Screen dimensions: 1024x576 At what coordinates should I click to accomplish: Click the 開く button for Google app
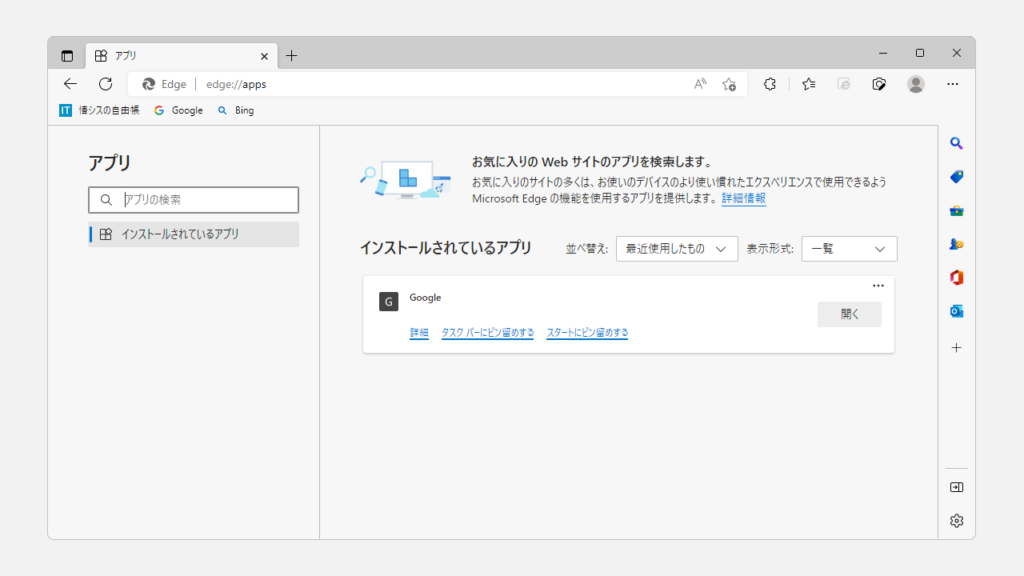click(849, 314)
